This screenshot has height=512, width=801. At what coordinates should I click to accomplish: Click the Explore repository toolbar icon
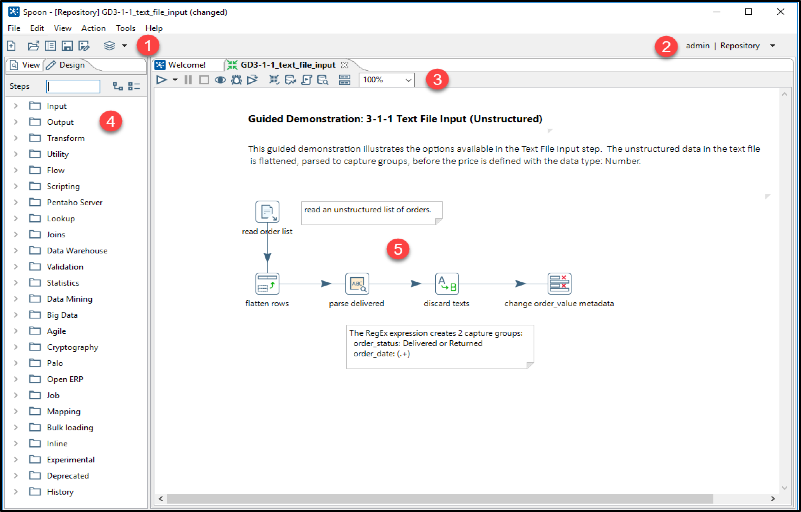[x=50, y=46]
